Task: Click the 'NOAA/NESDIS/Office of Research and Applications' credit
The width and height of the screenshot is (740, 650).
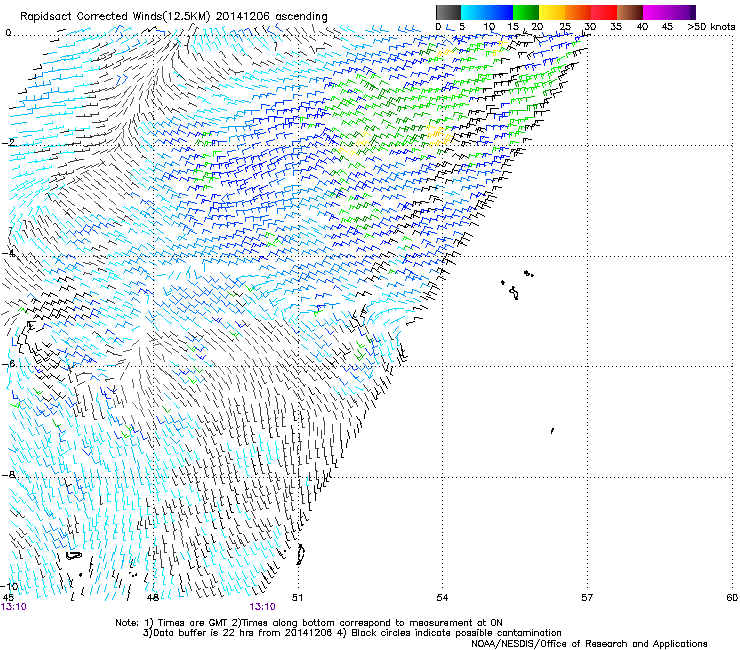Action: click(589, 644)
